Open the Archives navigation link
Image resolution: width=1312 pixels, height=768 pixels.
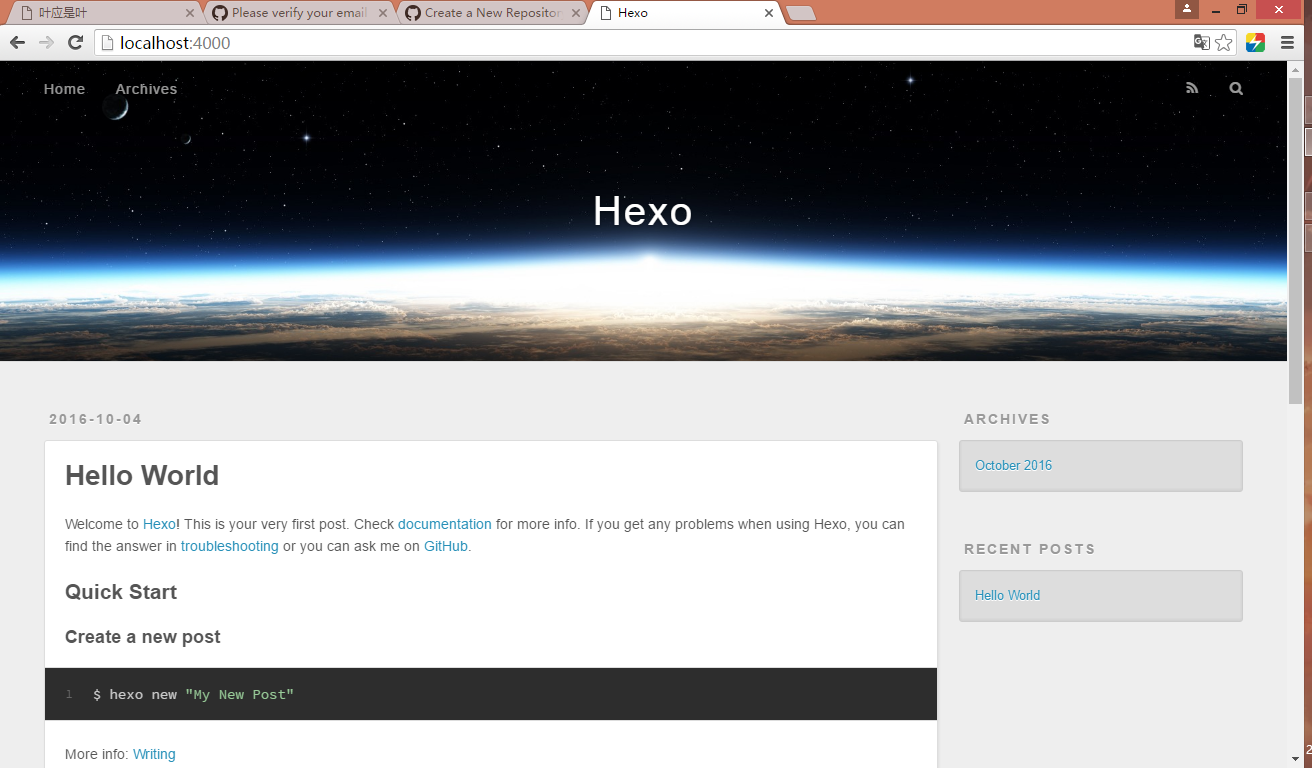pos(146,89)
